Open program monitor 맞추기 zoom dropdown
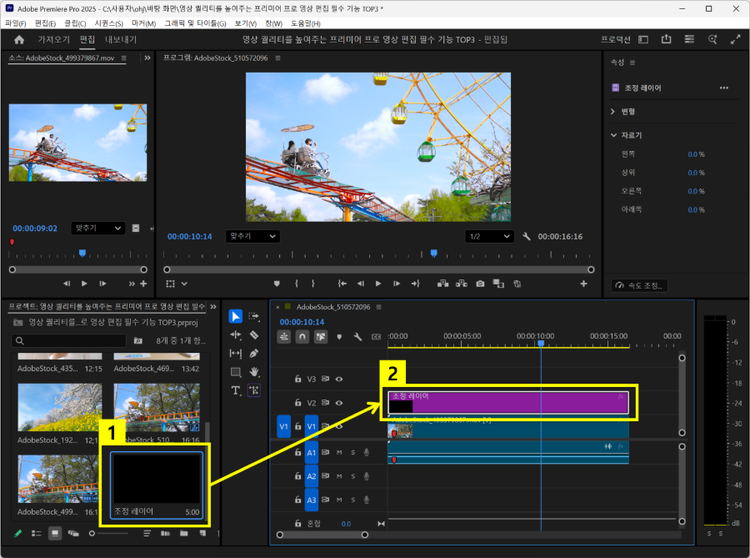Viewport: 750px width, 558px height. [x=252, y=236]
